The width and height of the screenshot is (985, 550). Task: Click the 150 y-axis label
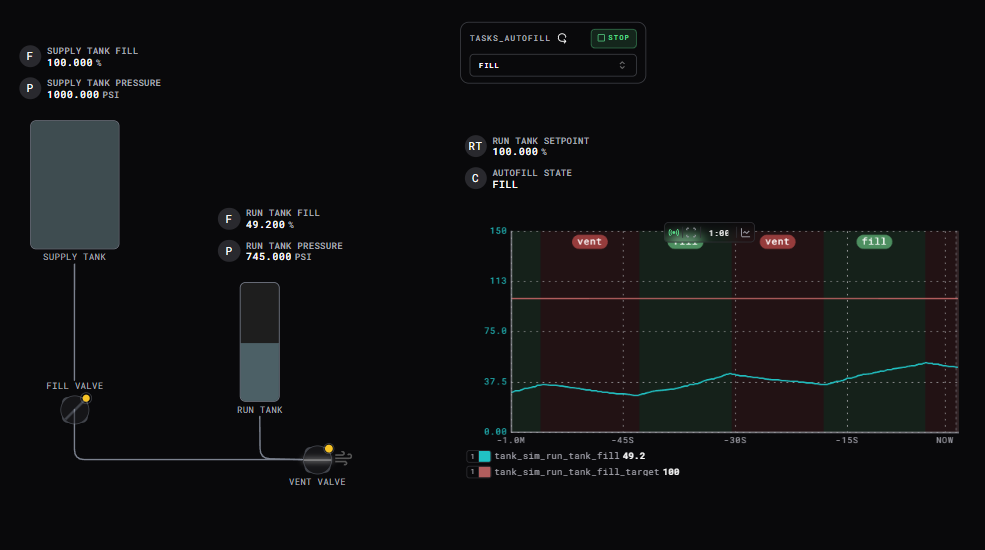coord(498,231)
